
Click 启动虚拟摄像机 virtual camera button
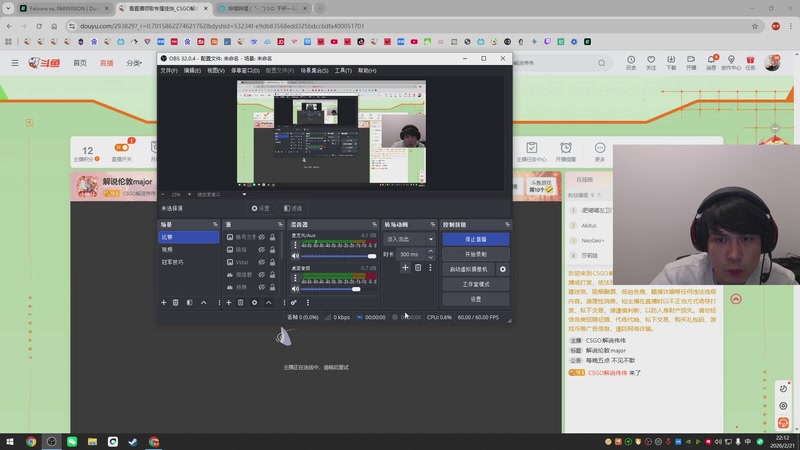pos(468,269)
